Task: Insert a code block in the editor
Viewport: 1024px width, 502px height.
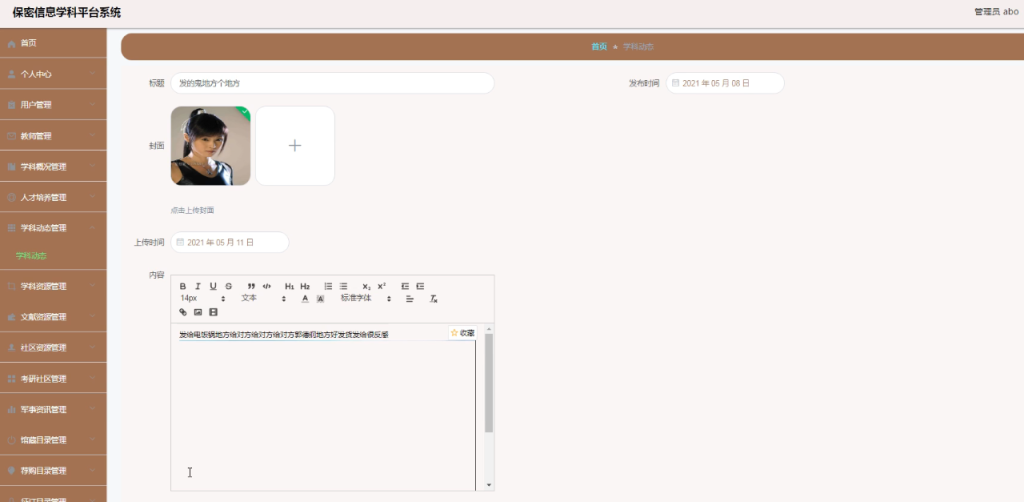Action: click(266, 286)
